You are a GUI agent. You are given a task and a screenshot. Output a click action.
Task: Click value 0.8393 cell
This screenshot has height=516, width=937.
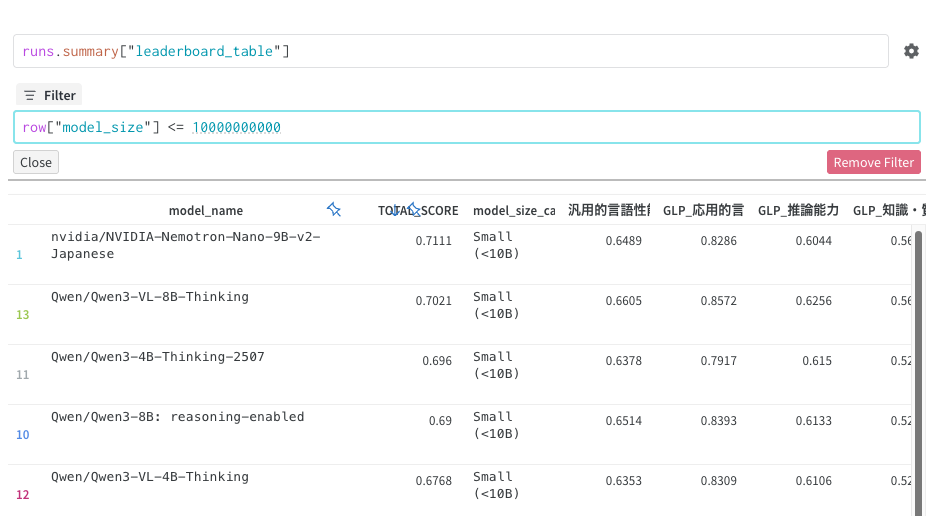point(718,420)
